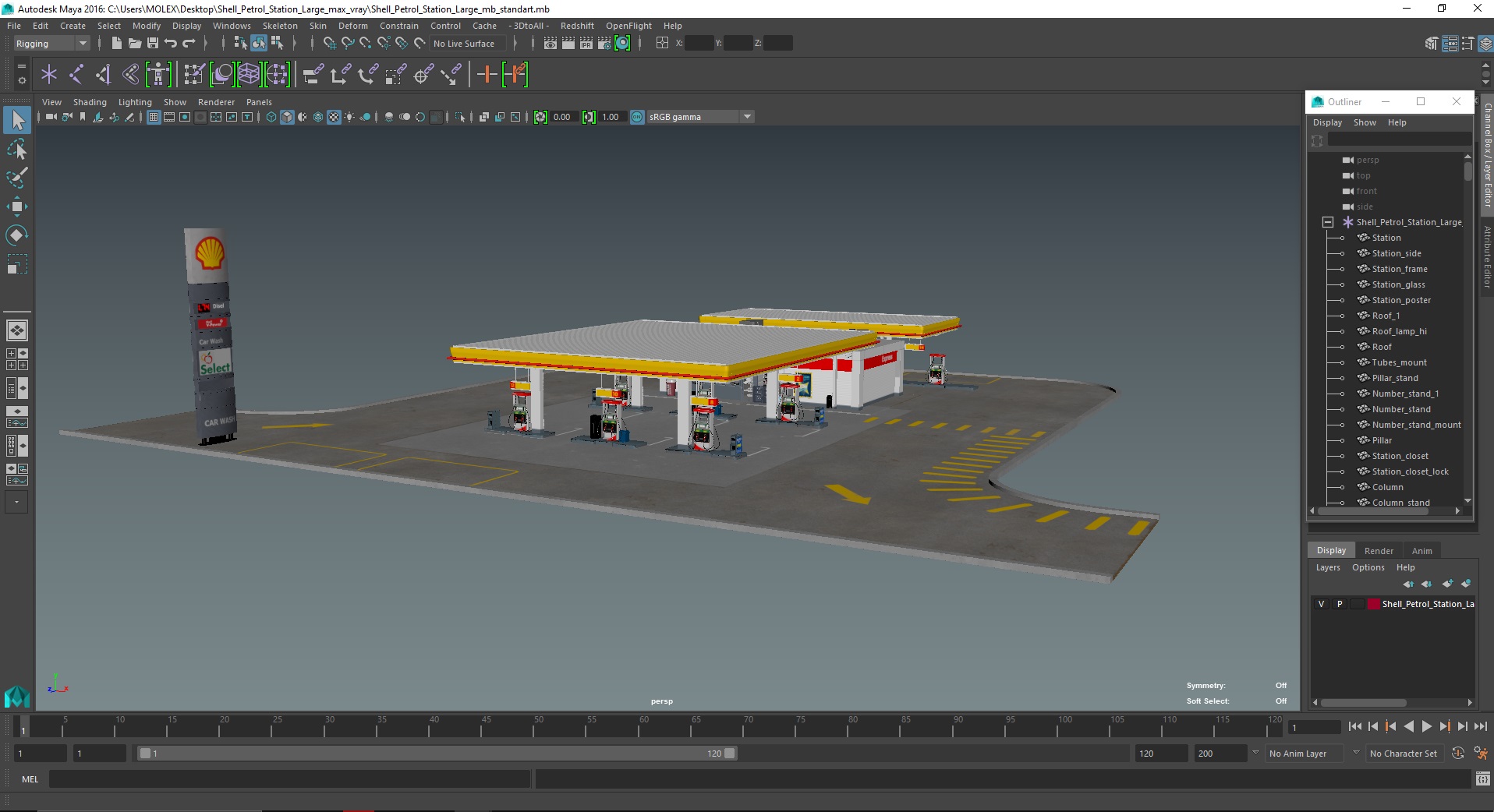This screenshot has height=812, width=1494.
Task: Open a scene with the folder icon
Action: coord(134,44)
